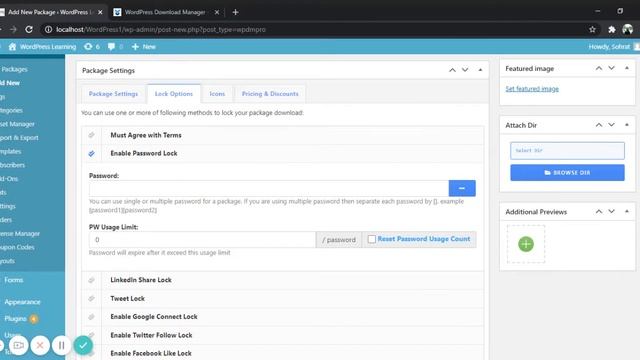The width and height of the screenshot is (640, 360).
Task: Check Reset Password Usage Count
Action: pyautogui.click(x=371, y=239)
